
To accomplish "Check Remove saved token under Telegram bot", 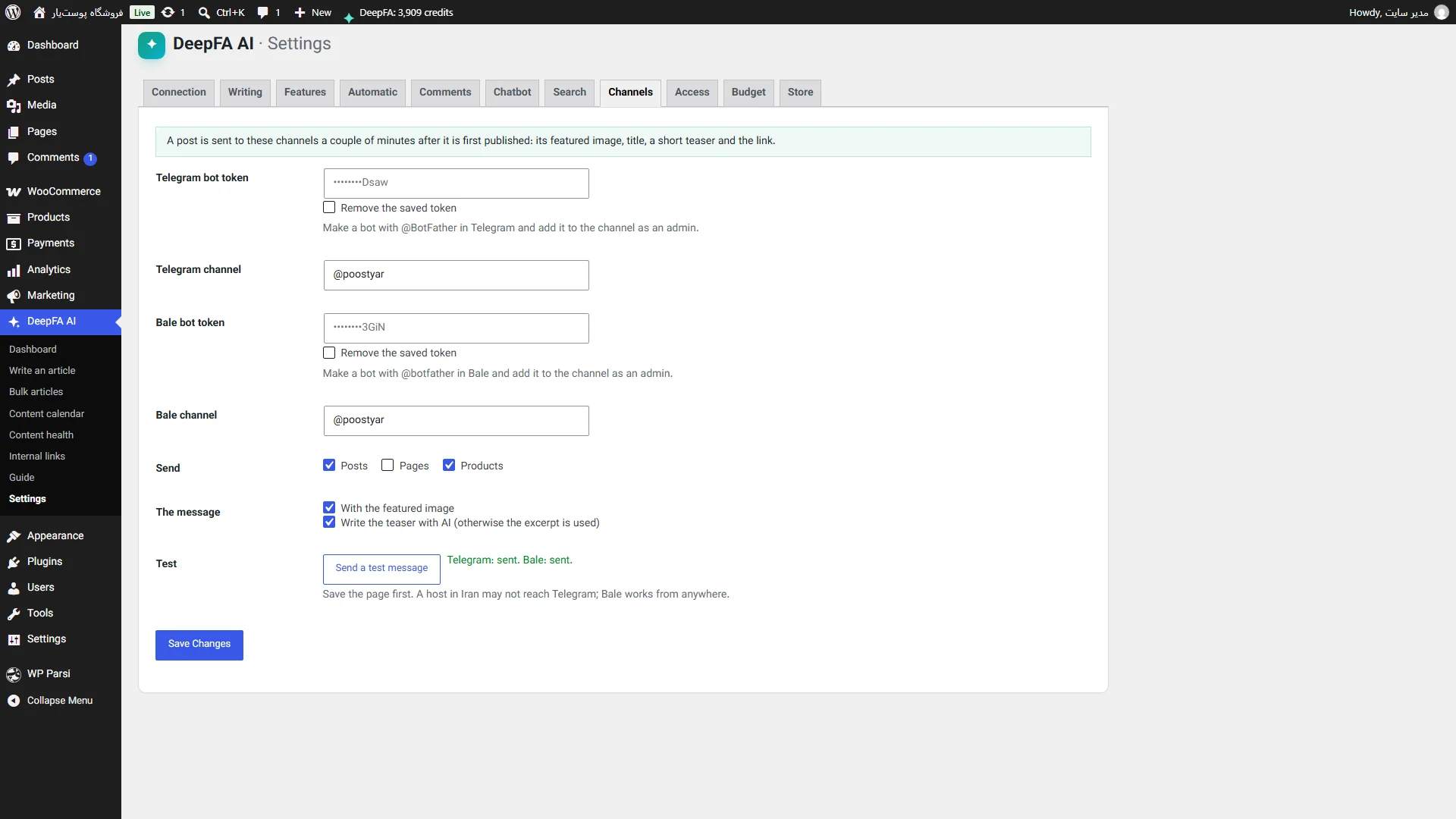I will click(329, 207).
